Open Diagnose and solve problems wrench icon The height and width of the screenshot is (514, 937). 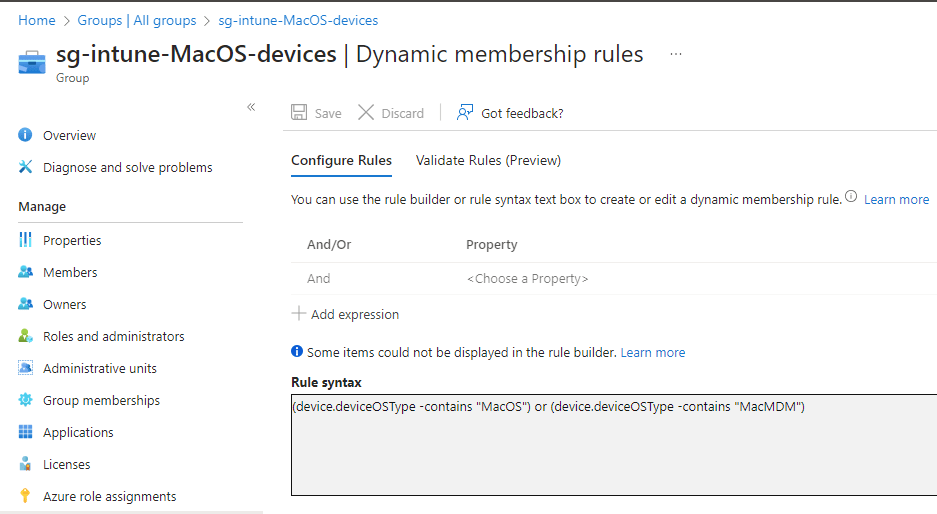point(25,167)
